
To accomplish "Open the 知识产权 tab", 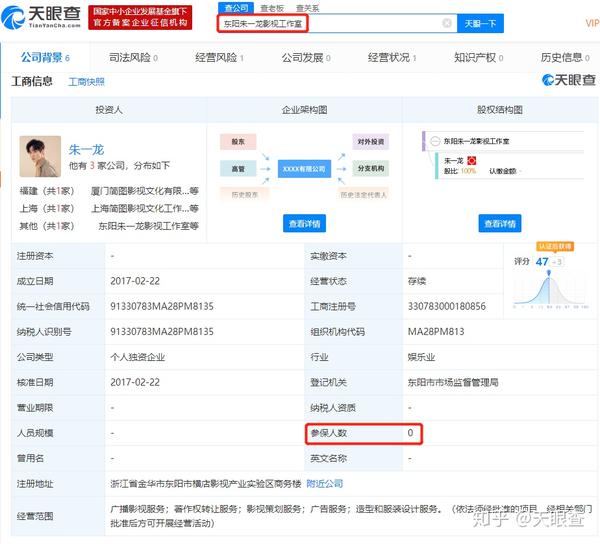I will click(x=479, y=58).
